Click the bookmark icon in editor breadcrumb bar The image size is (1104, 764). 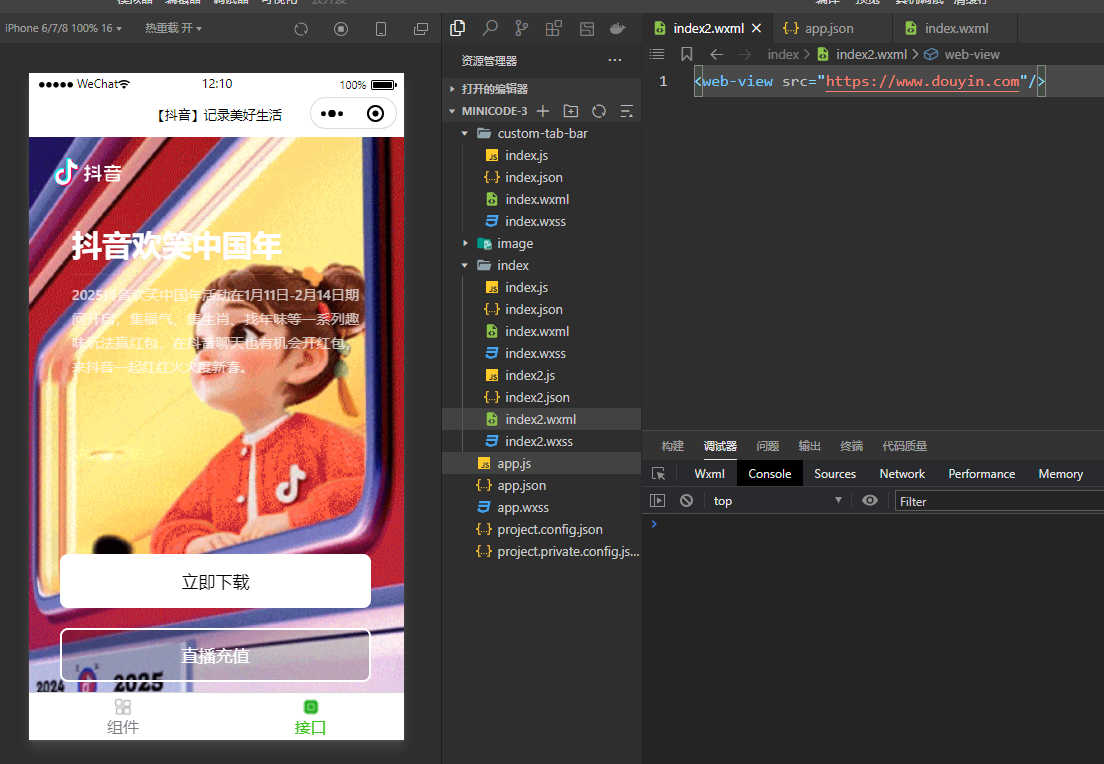coord(687,54)
